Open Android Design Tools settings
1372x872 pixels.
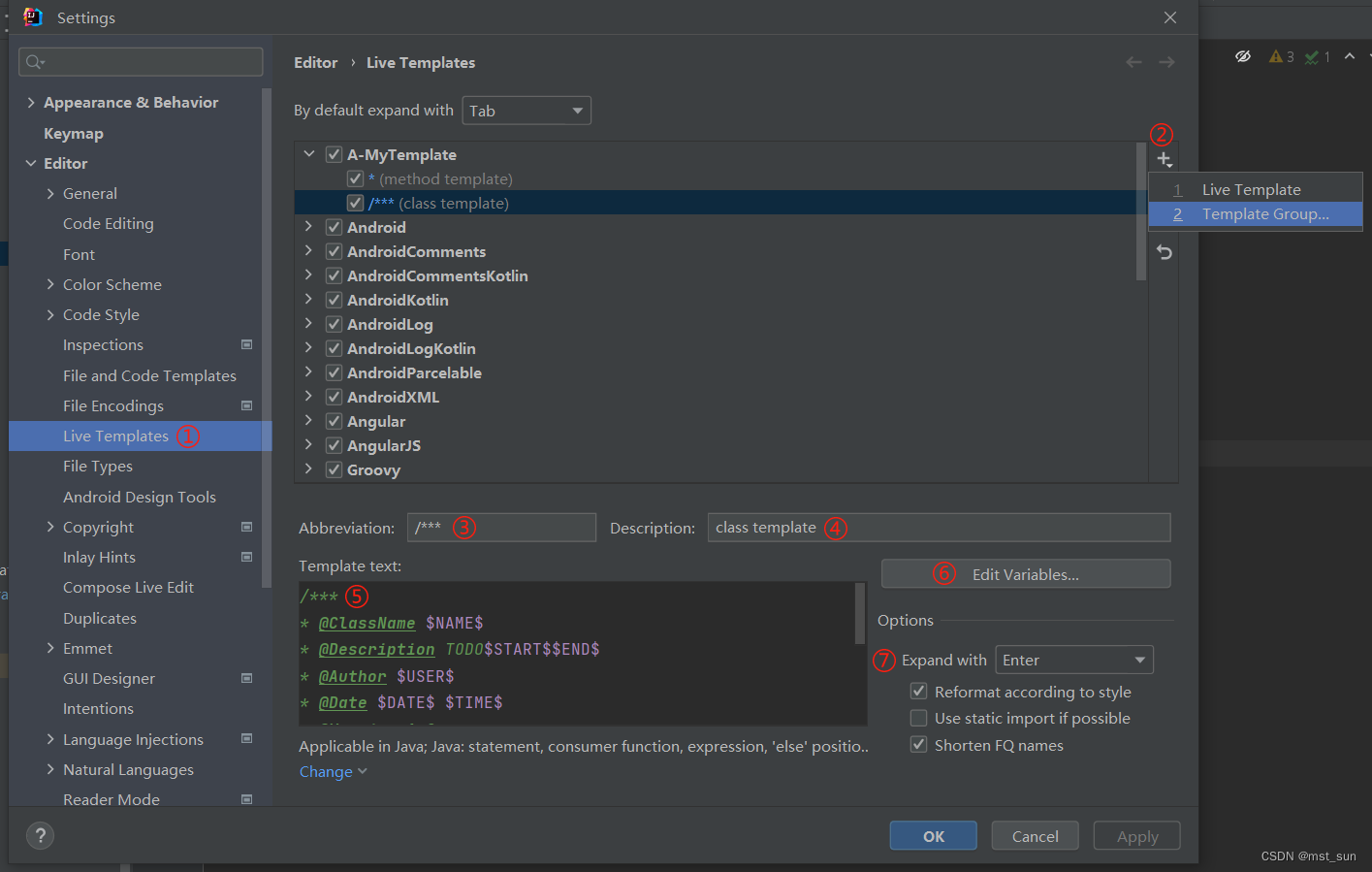click(x=140, y=497)
